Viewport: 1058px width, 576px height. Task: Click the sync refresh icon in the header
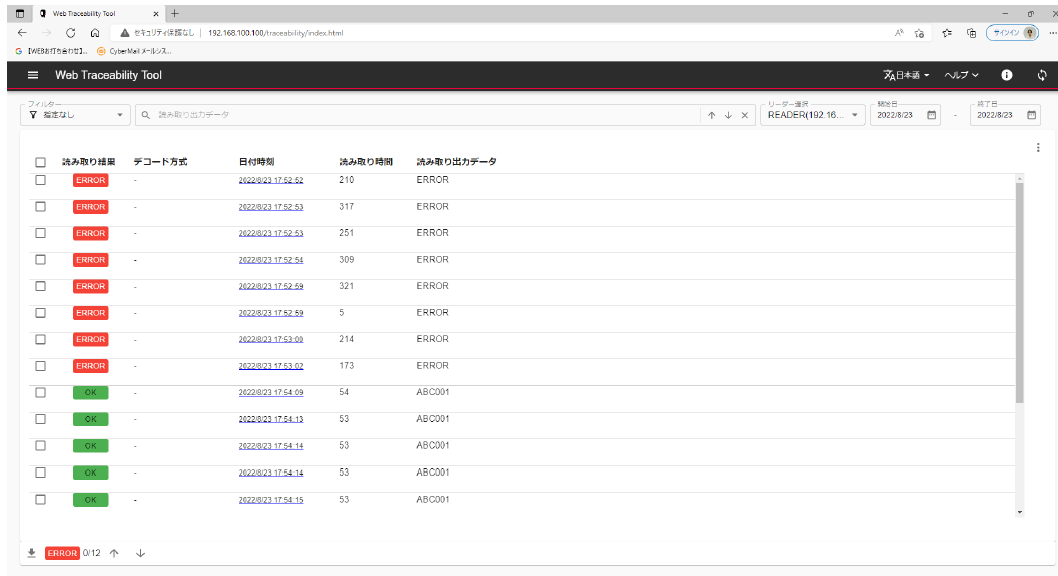tap(1042, 75)
